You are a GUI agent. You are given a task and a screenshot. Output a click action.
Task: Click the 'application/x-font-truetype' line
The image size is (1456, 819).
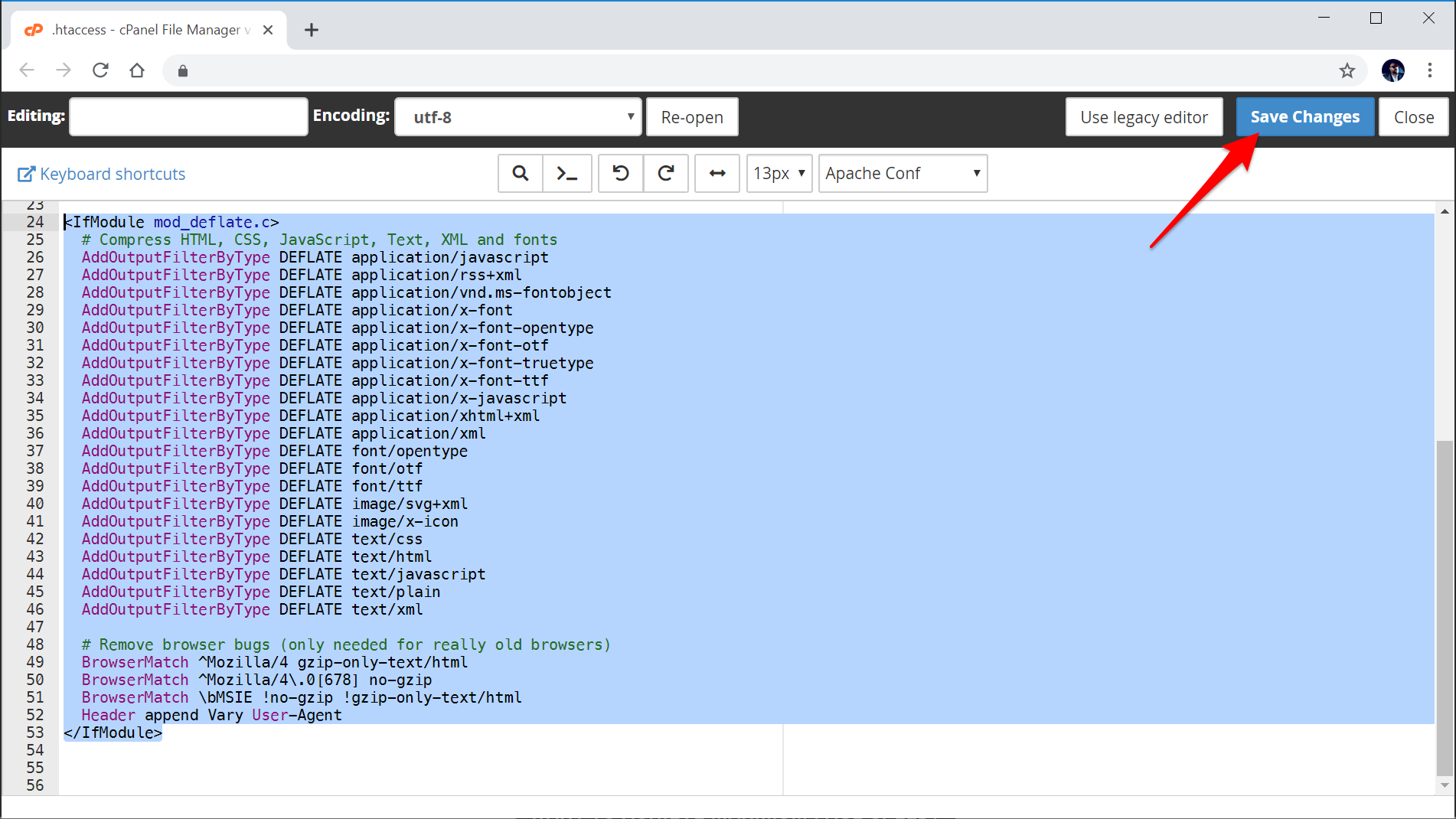338,363
